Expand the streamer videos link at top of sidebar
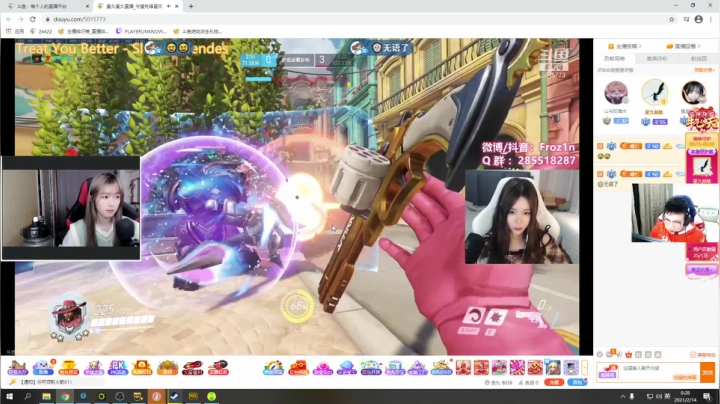720x404 pixels. pos(625,46)
